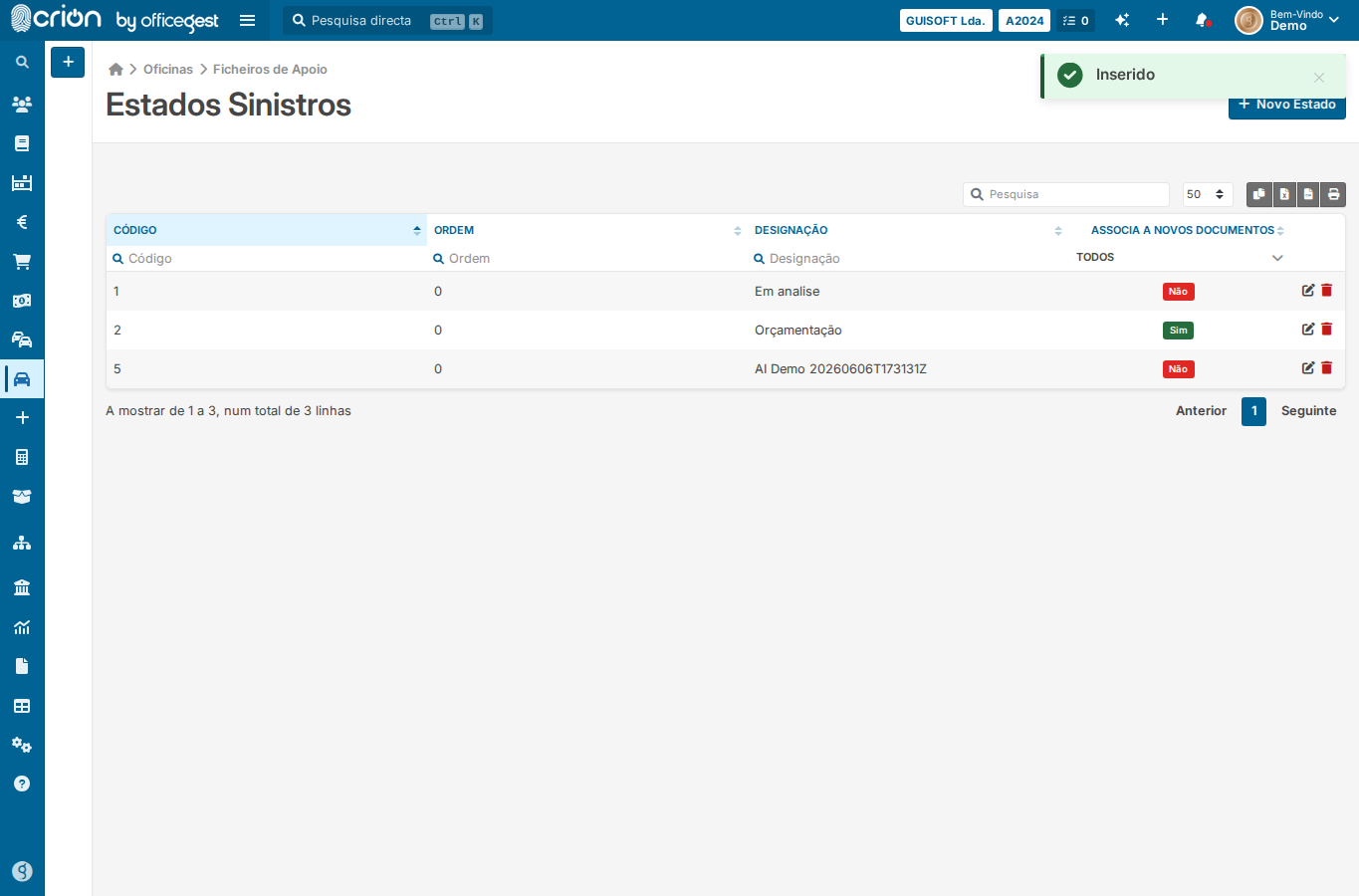Open the car workshop sidebar icon
Screen dimensions: 1359x896
[22, 379]
